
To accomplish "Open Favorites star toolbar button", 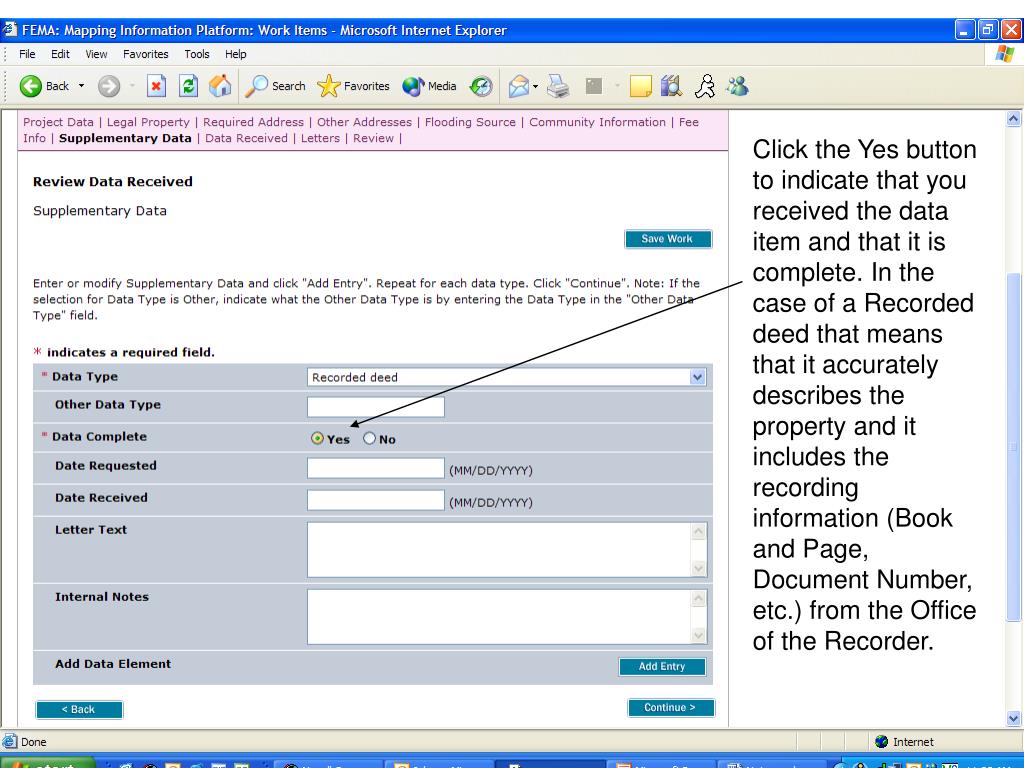I will pyautogui.click(x=353, y=86).
